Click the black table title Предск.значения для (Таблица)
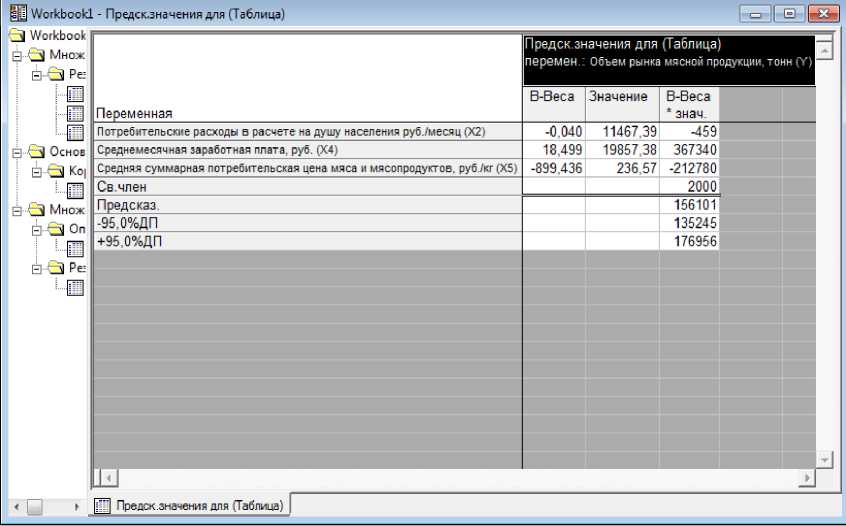The width and height of the screenshot is (846, 526). [x=669, y=60]
